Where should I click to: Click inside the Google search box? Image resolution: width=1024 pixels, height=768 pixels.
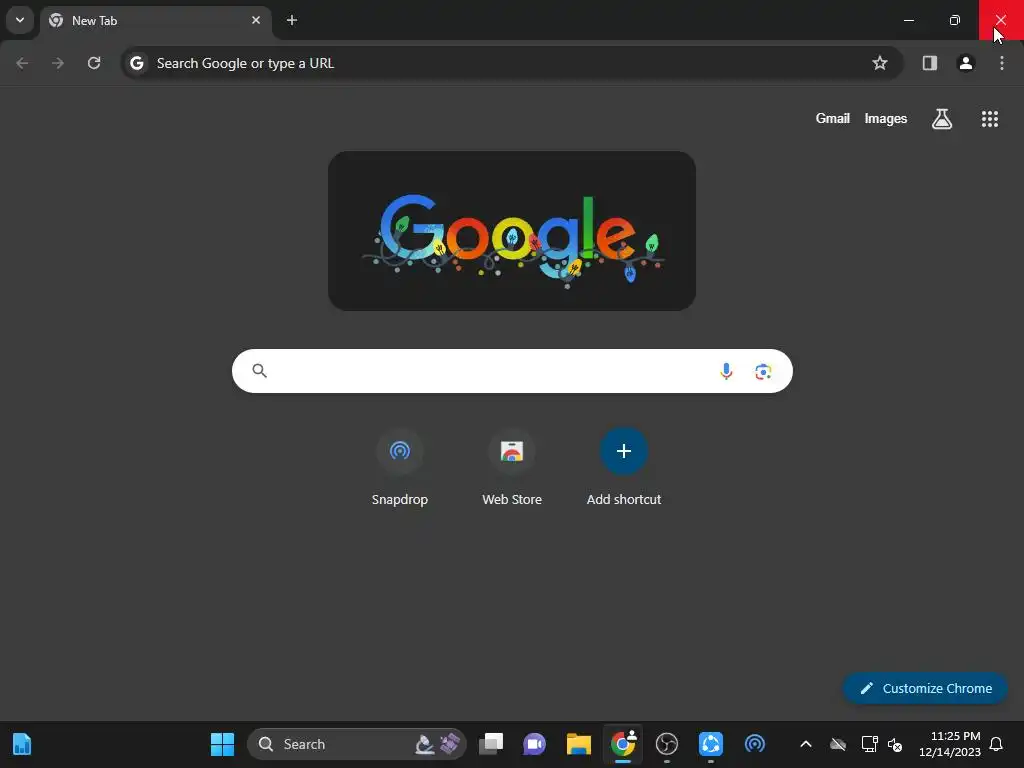point(512,371)
